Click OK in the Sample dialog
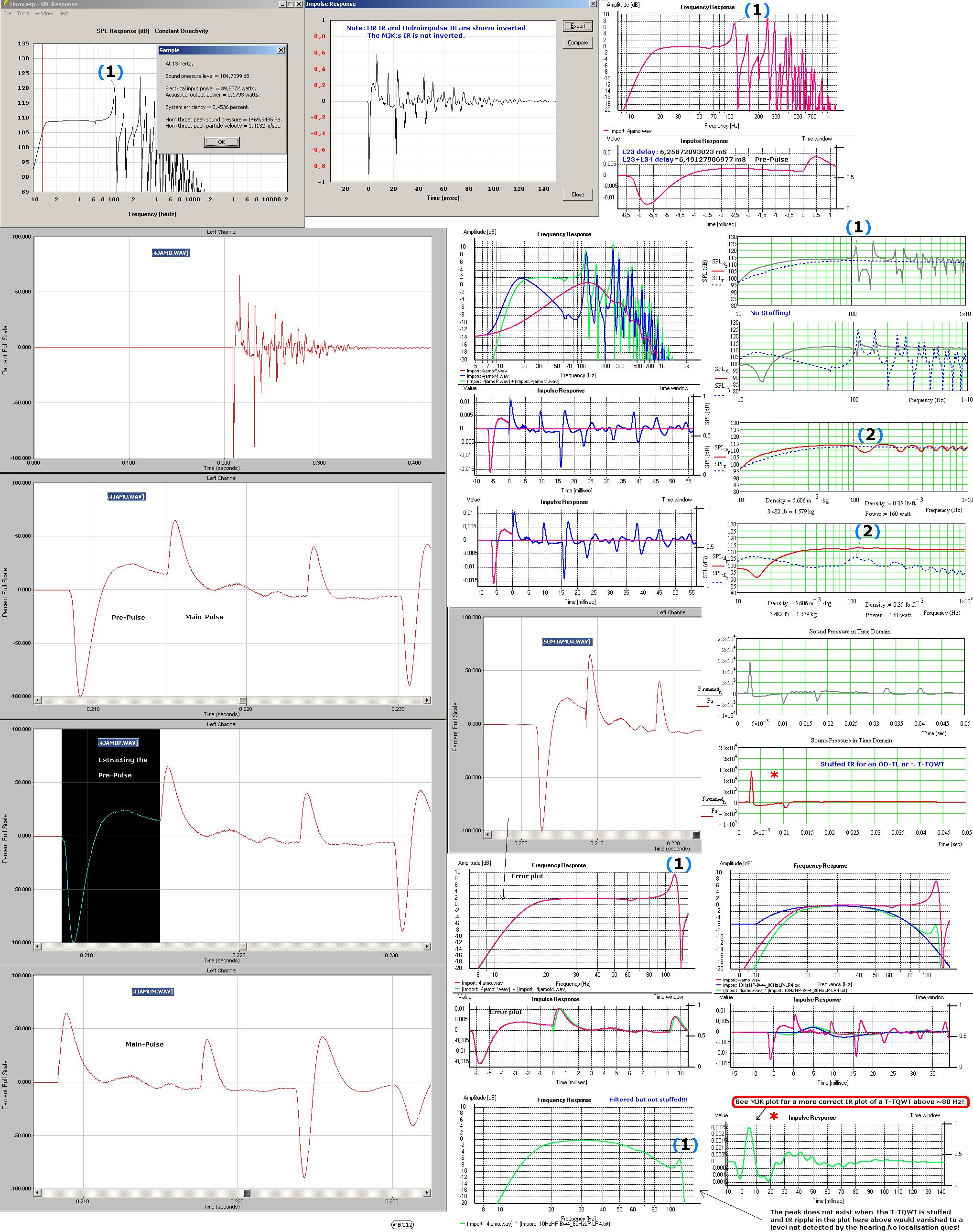 pos(222,142)
